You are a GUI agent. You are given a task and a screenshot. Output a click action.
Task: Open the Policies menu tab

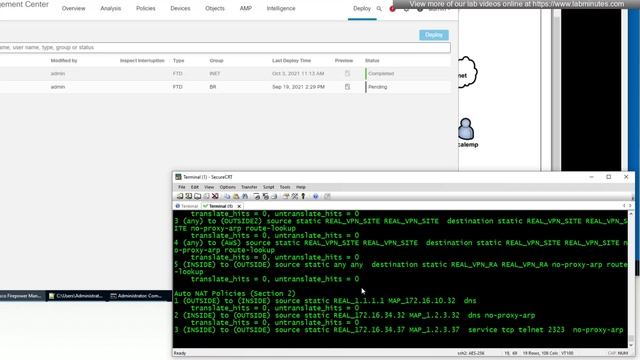tap(146, 9)
